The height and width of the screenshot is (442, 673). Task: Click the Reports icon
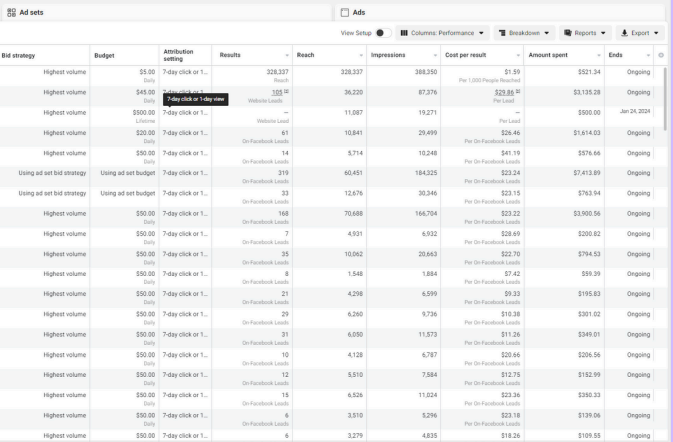tap(568, 33)
